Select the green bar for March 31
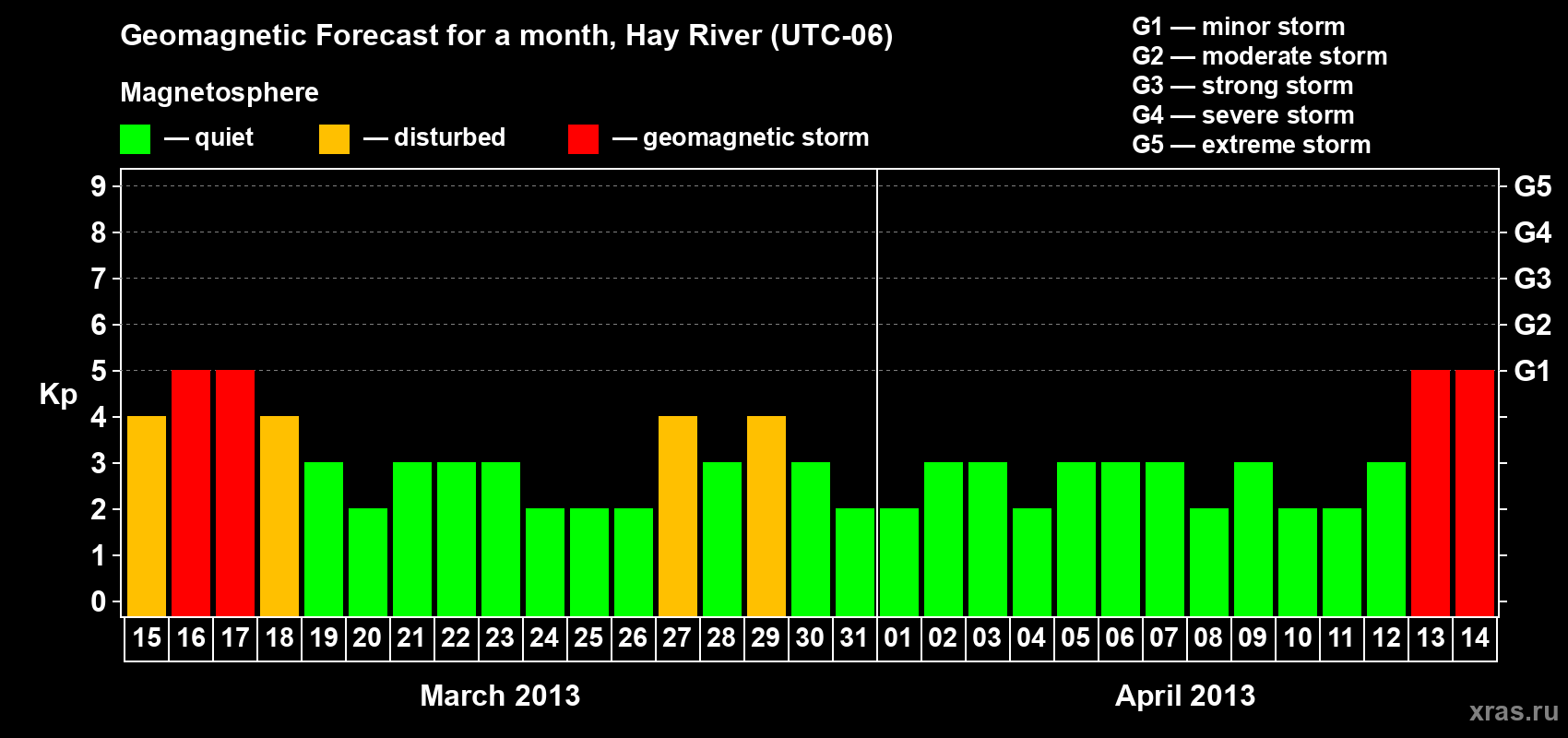 pyautogui.click(x=855, y=562)
